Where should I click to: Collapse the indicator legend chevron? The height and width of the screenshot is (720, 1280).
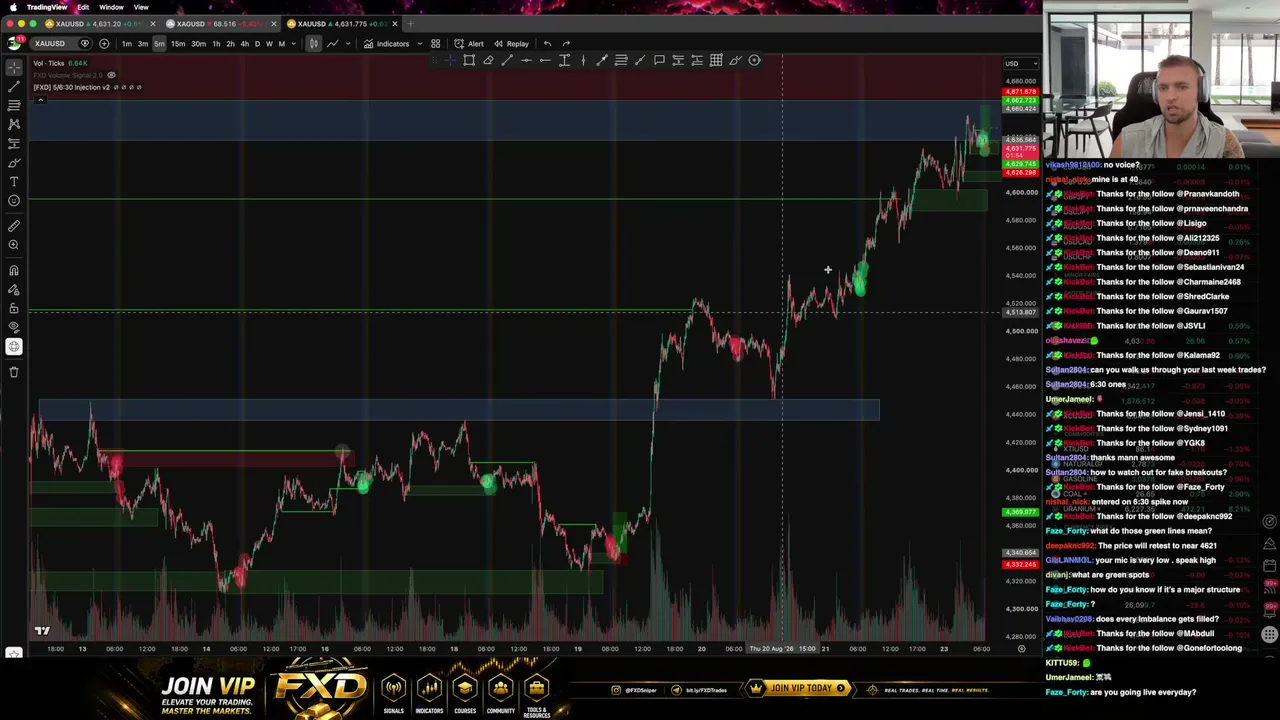point(42,98)
